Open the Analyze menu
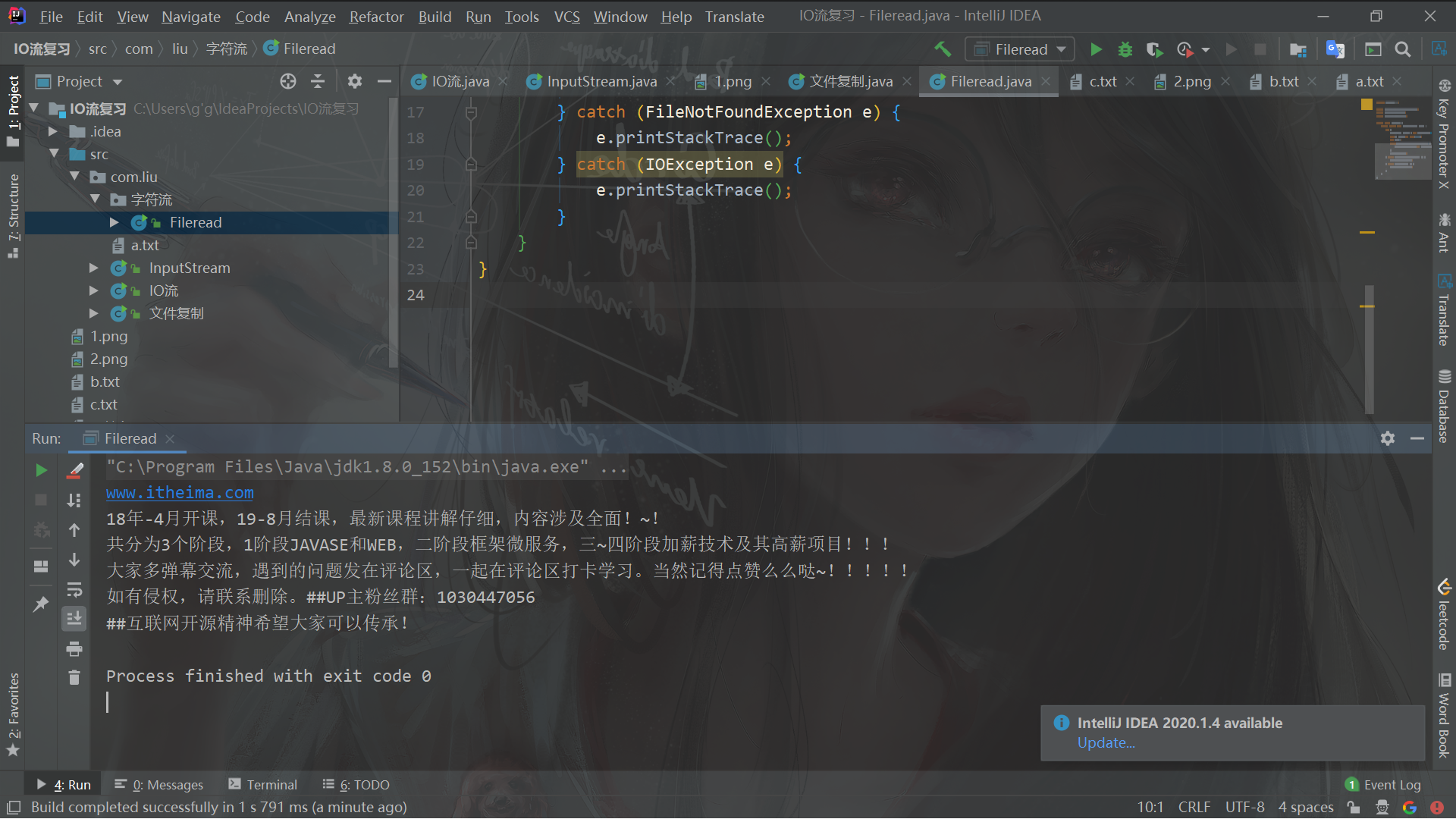This screenshot has width=1456, height=819. point(309,17)
